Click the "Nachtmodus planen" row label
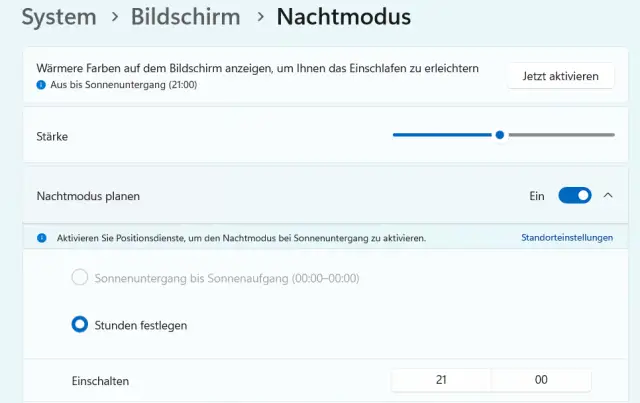640x403 pixels. 88,196
